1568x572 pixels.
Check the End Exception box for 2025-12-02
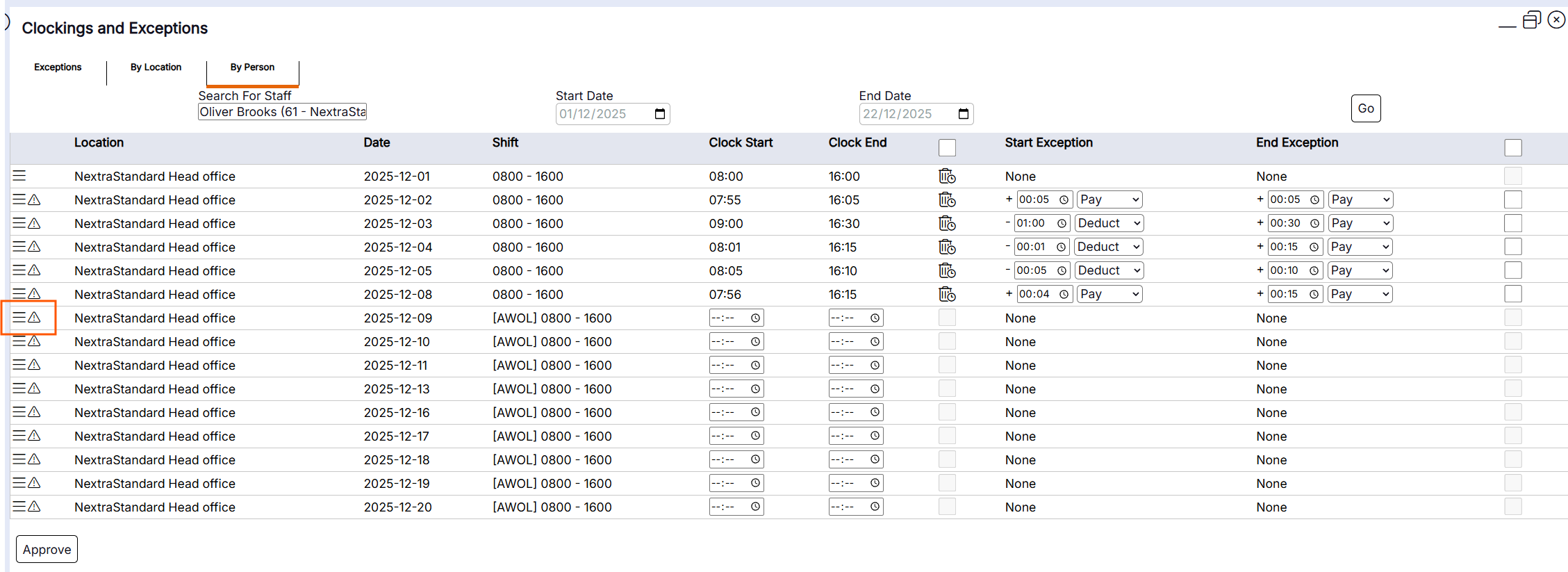pos(1512,200)
